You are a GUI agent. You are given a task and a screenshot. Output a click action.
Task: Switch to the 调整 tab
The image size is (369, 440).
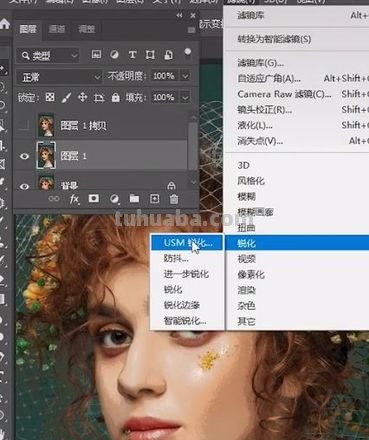(x=87, y=29)
